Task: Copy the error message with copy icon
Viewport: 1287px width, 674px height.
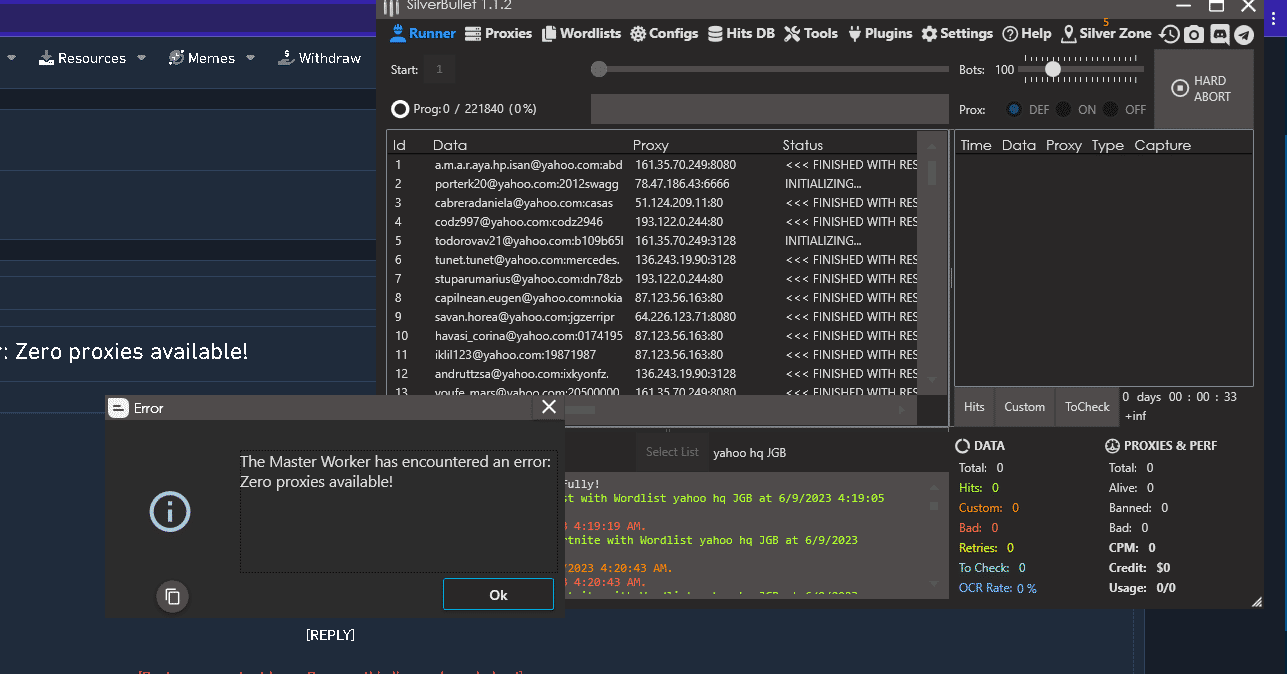Action: click(x=172, y=596)
